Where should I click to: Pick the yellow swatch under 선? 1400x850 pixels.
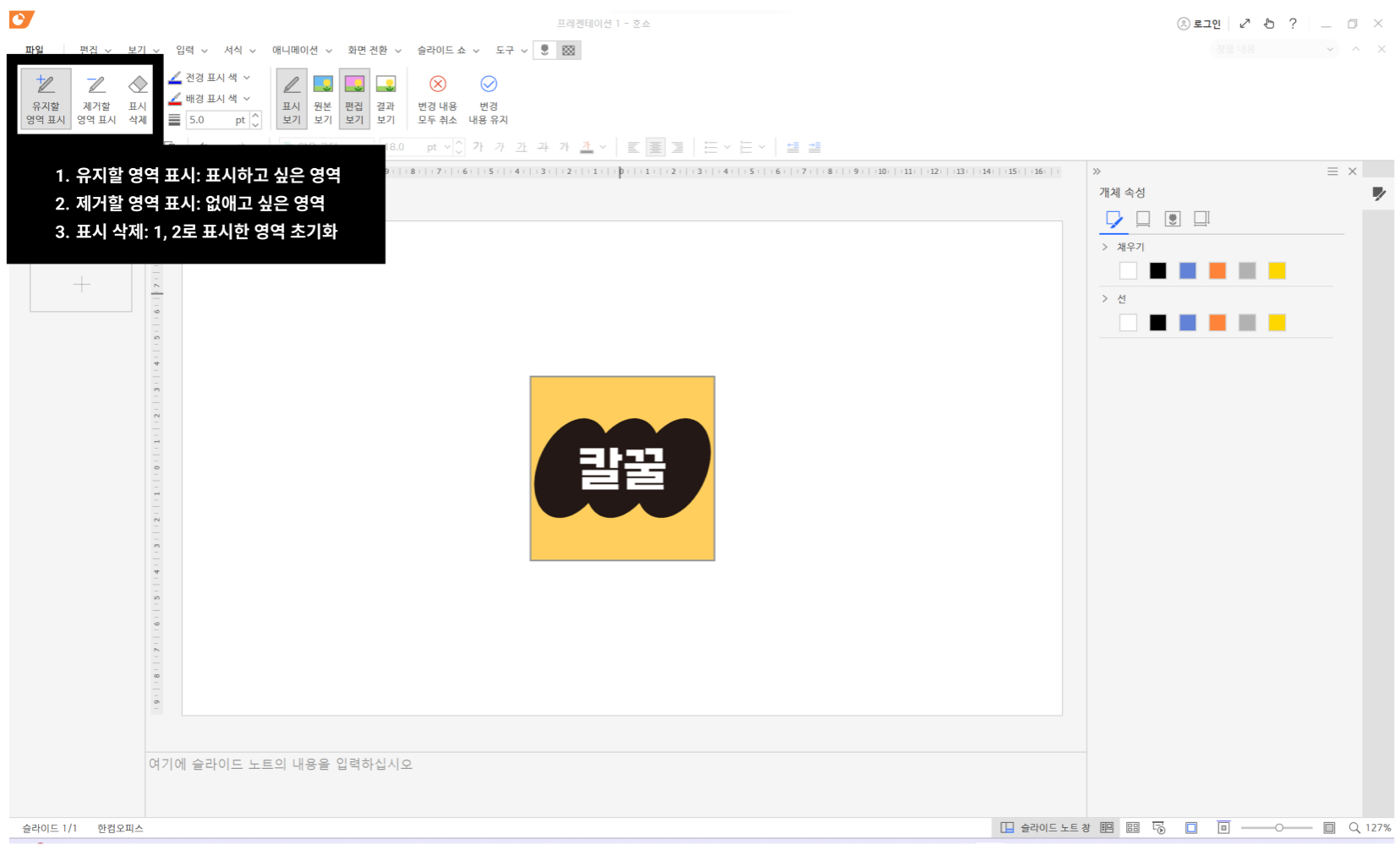(x=1277, y=323)
